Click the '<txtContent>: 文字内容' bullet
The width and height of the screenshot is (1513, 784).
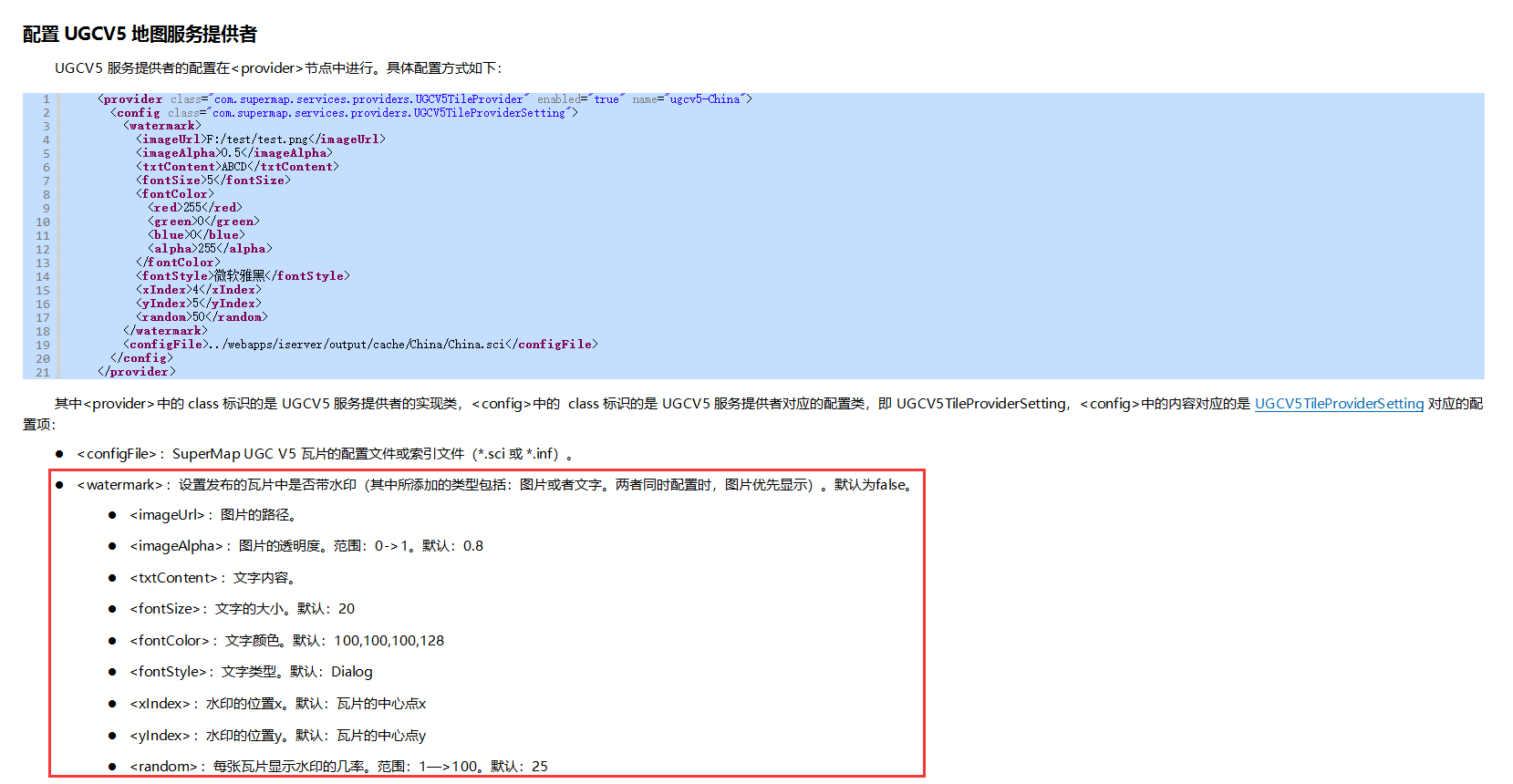coord(213,578)
